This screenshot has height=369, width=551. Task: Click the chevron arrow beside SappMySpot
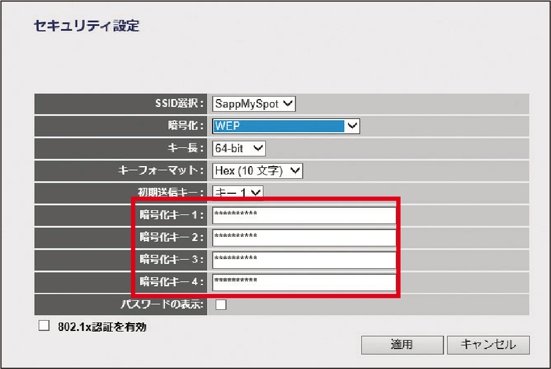[288, 104]
